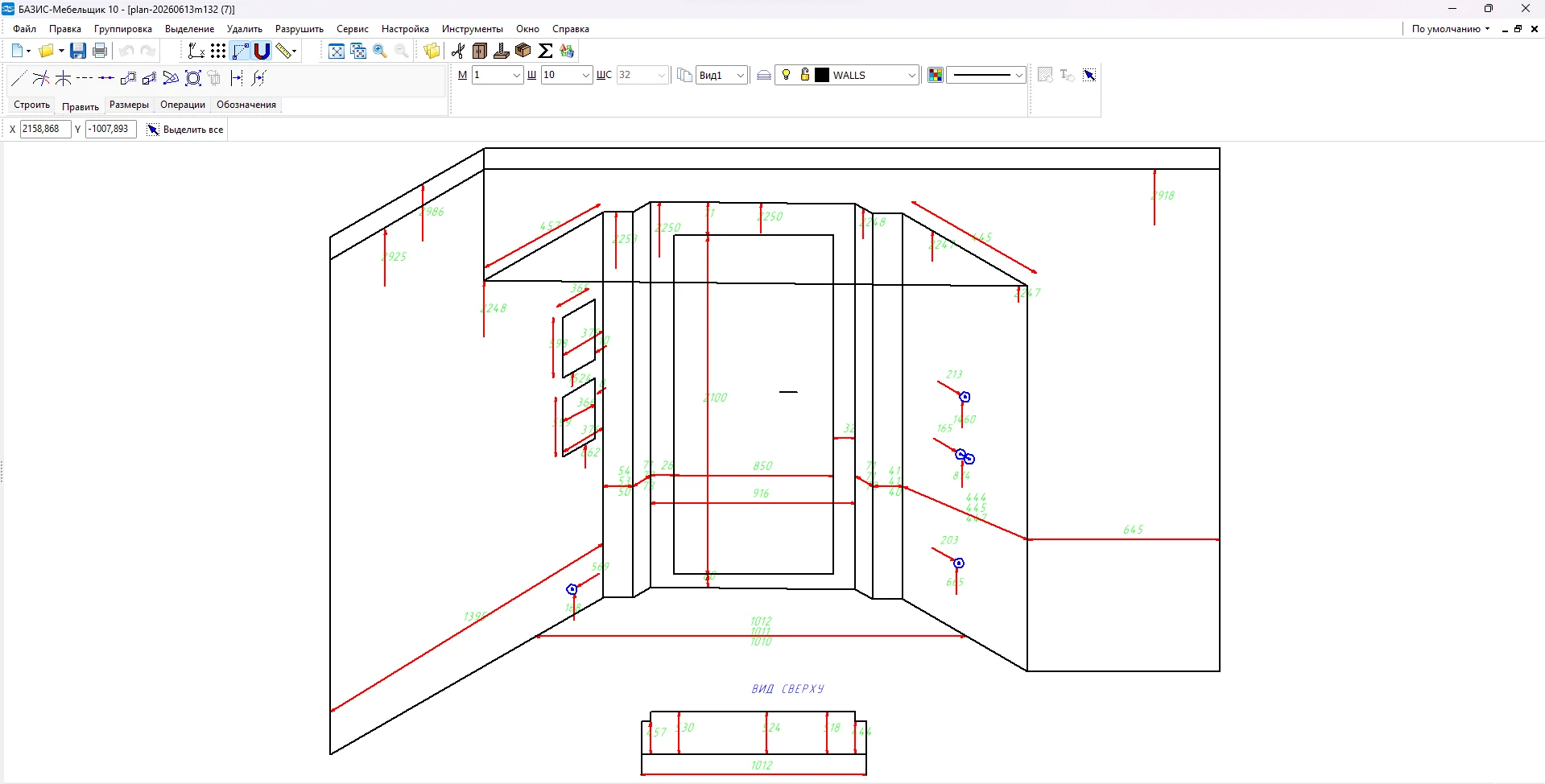This screenshot has width=1545, height=784.
Task: Select the line segment edit tool
Action: coord(19,78)
